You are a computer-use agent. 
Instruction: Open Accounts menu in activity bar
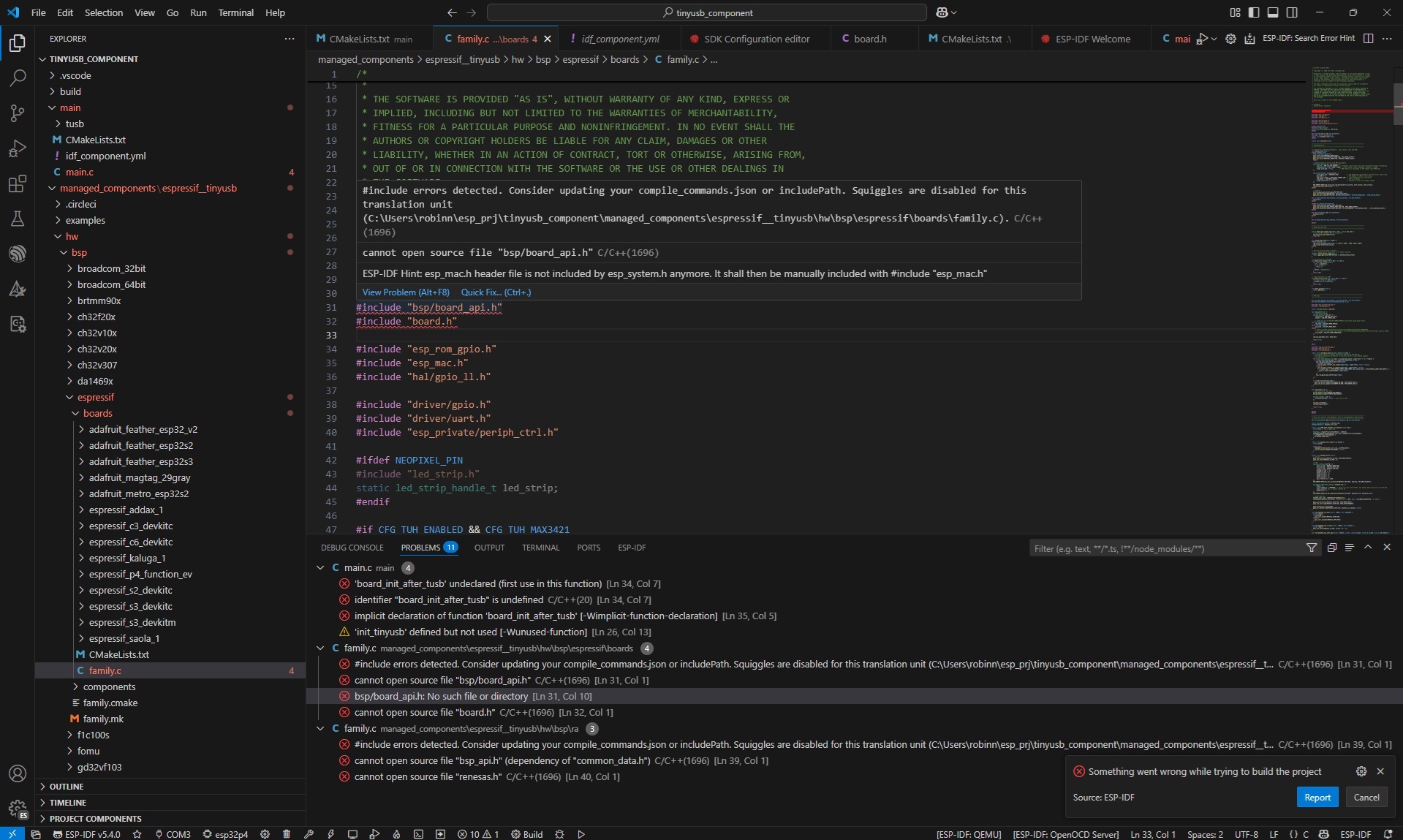pos(18,773)
